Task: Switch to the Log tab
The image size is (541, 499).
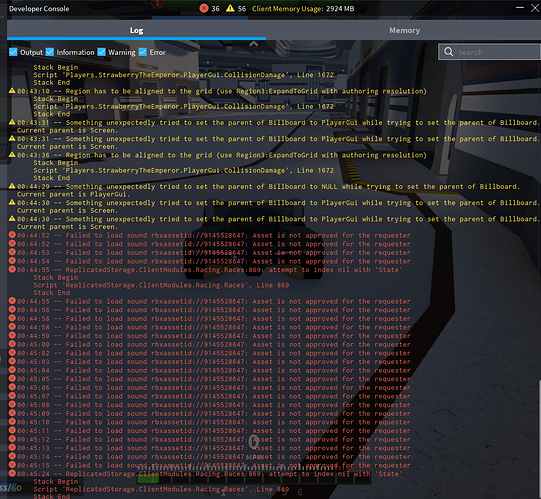Action: (x=136, y=30)
